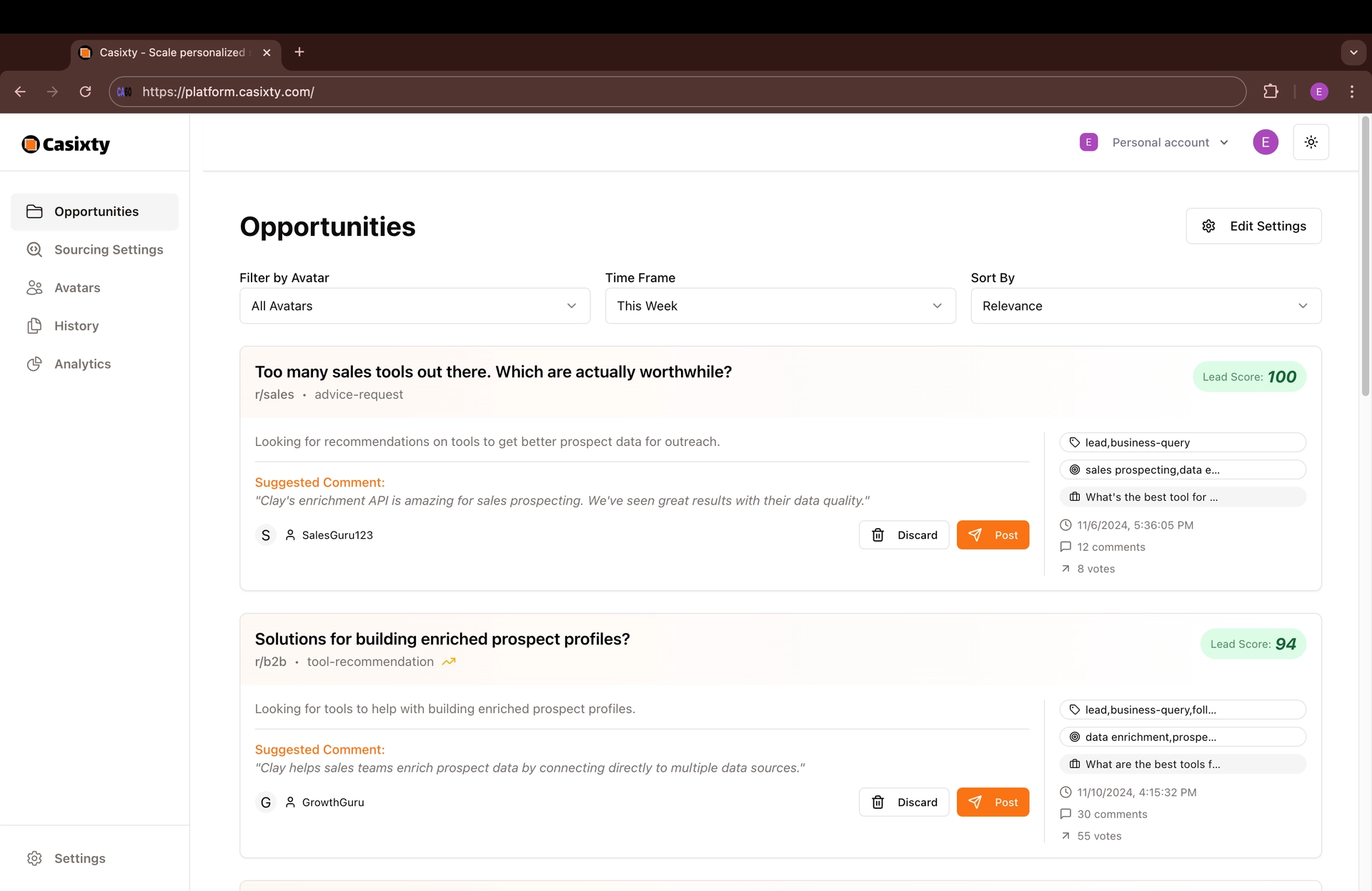The height and width of the screenshot is (891, 1372).
Task: Post the SalesGuru123 suggested comment
Action: point(993,535)
